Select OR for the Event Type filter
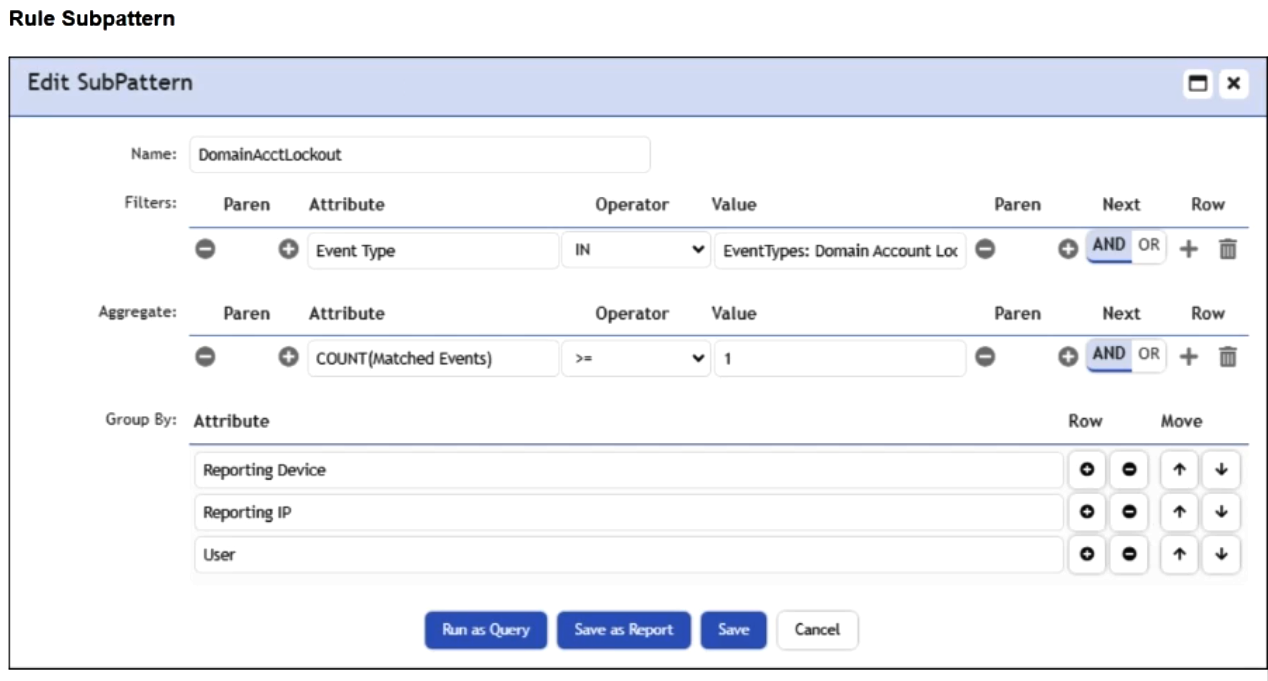 (x=1149, y=246)
